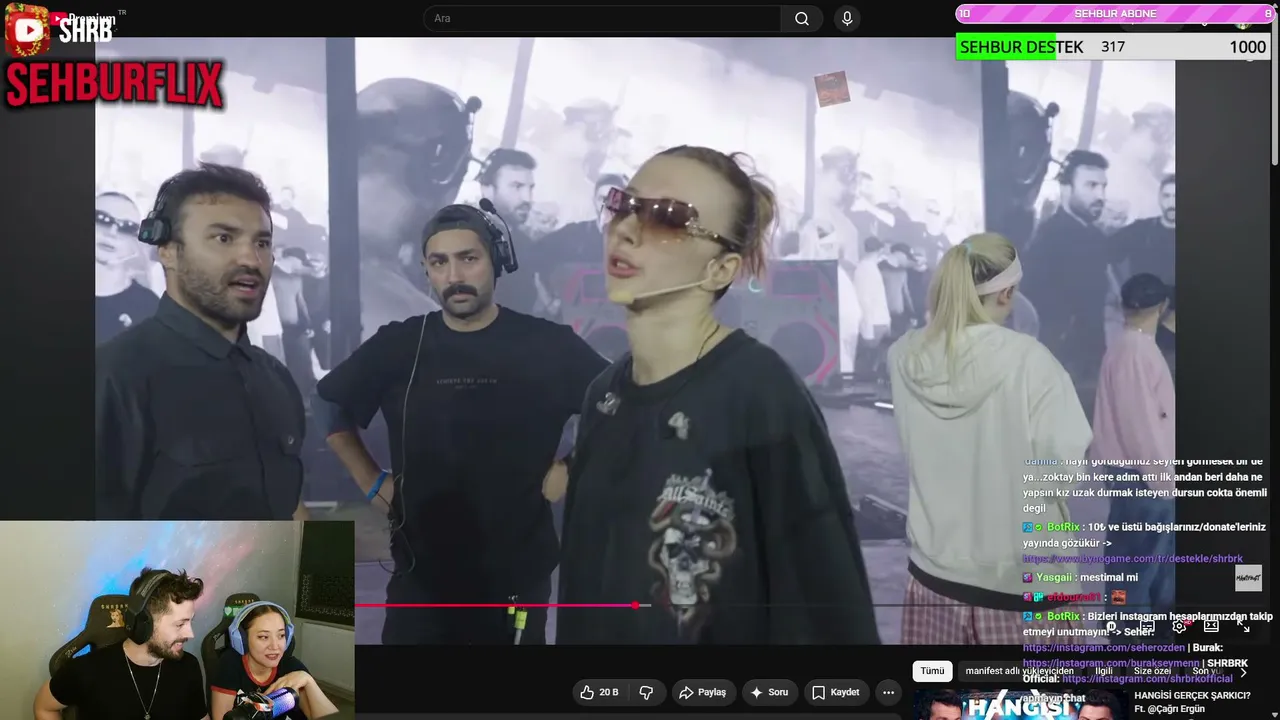
Task: Open the instagram.com/shrbrkofficial chat link
Action: [1147, 679]
